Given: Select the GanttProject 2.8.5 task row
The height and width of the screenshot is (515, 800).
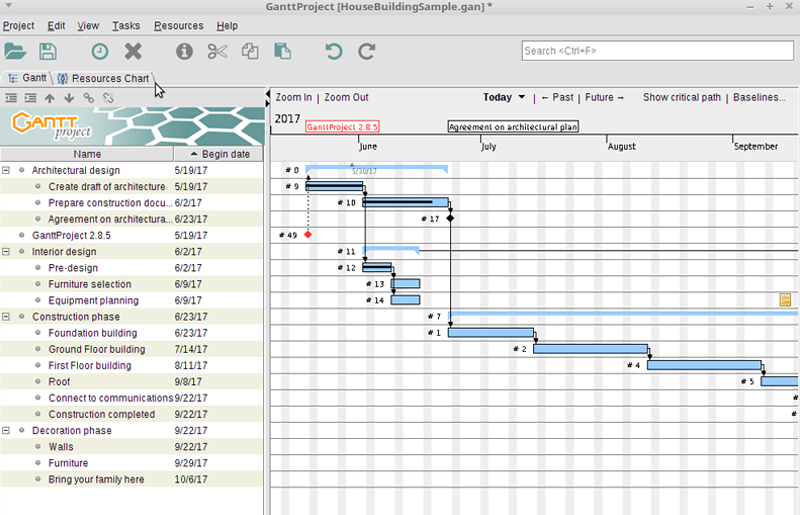Looking at the screenshot, I should point(132,235).
